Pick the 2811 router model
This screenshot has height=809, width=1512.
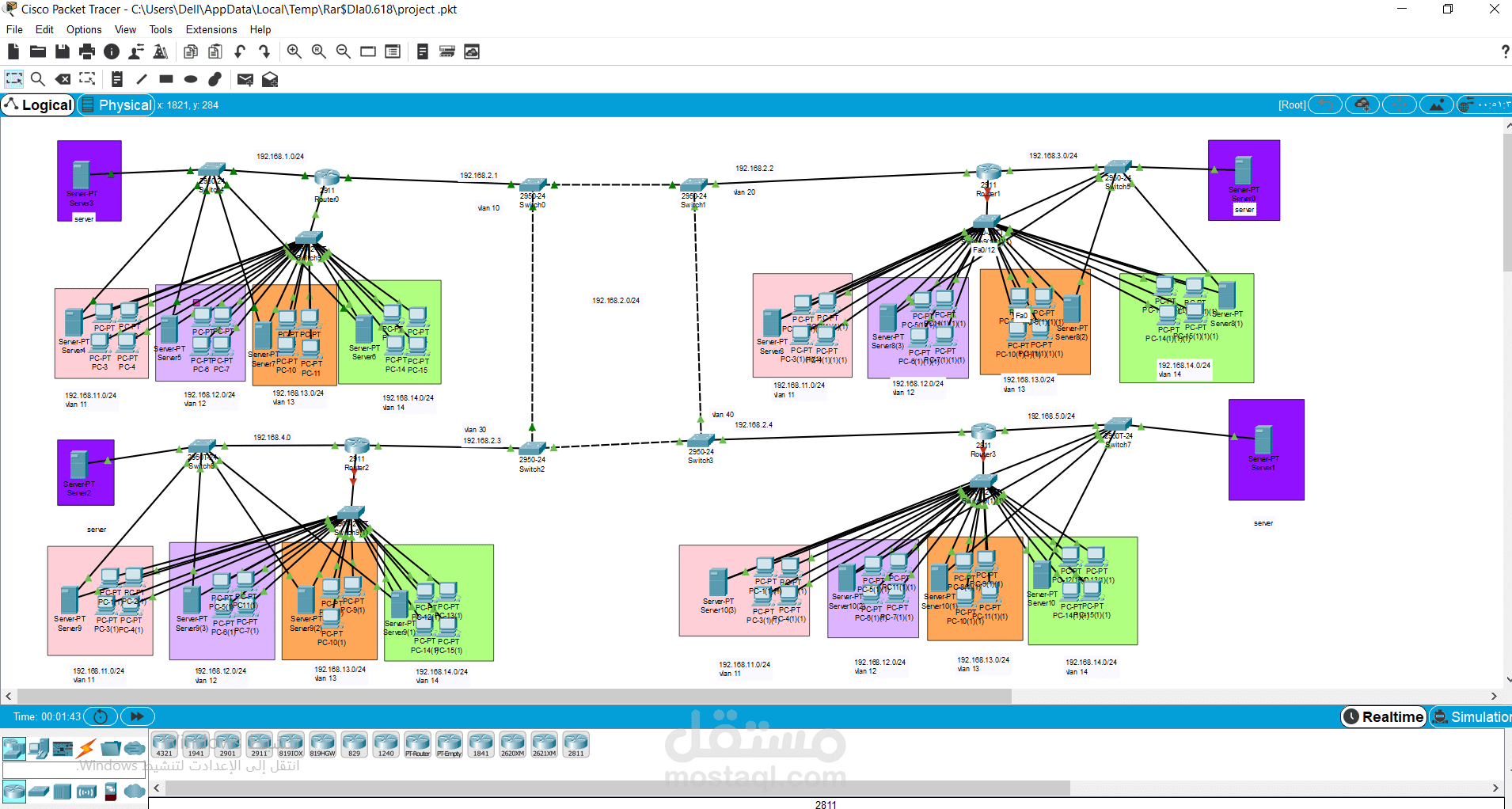tap(576, 745)
